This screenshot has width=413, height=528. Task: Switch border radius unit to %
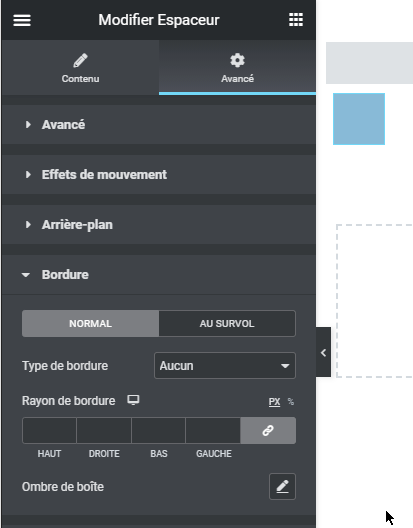tap(291, 402)
